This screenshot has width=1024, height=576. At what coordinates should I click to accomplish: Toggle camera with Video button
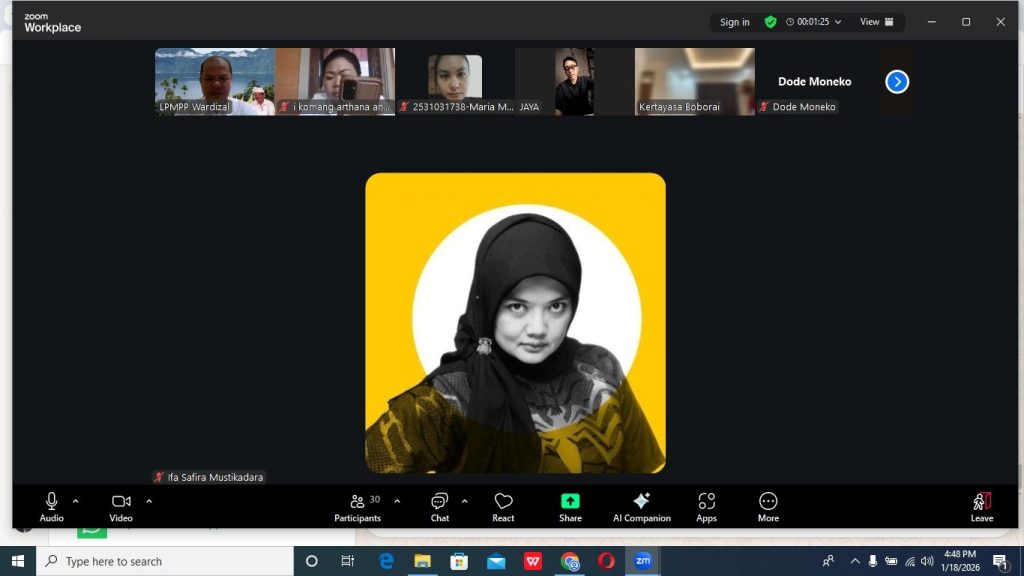(x=121, y=506)
